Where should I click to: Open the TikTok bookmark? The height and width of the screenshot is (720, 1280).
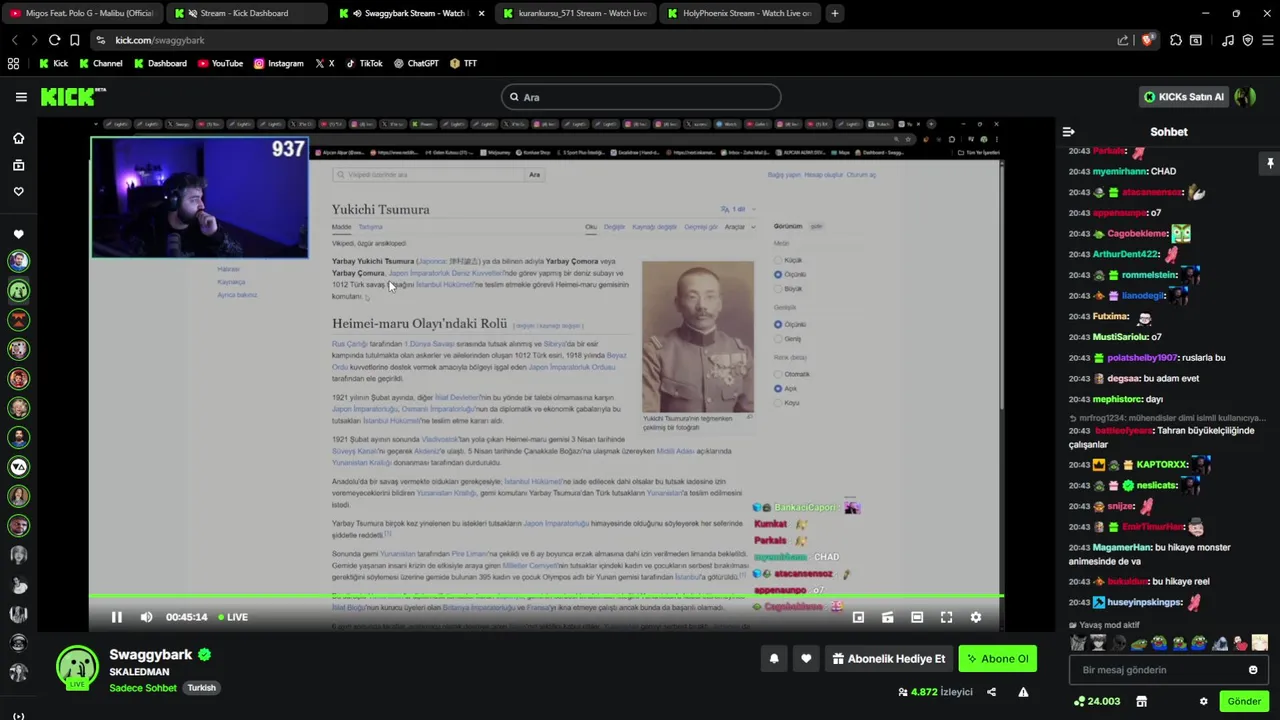coord(364,63)
